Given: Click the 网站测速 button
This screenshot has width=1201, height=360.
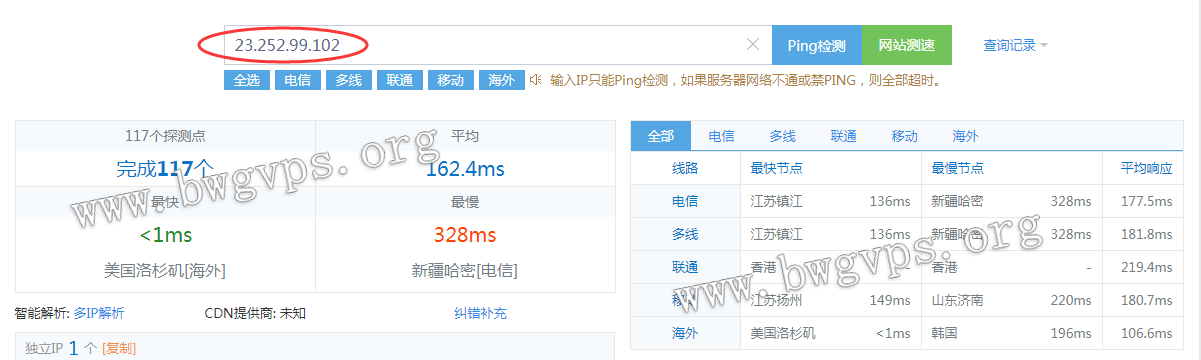Looking at the screenshot, I should pos(906,45).
